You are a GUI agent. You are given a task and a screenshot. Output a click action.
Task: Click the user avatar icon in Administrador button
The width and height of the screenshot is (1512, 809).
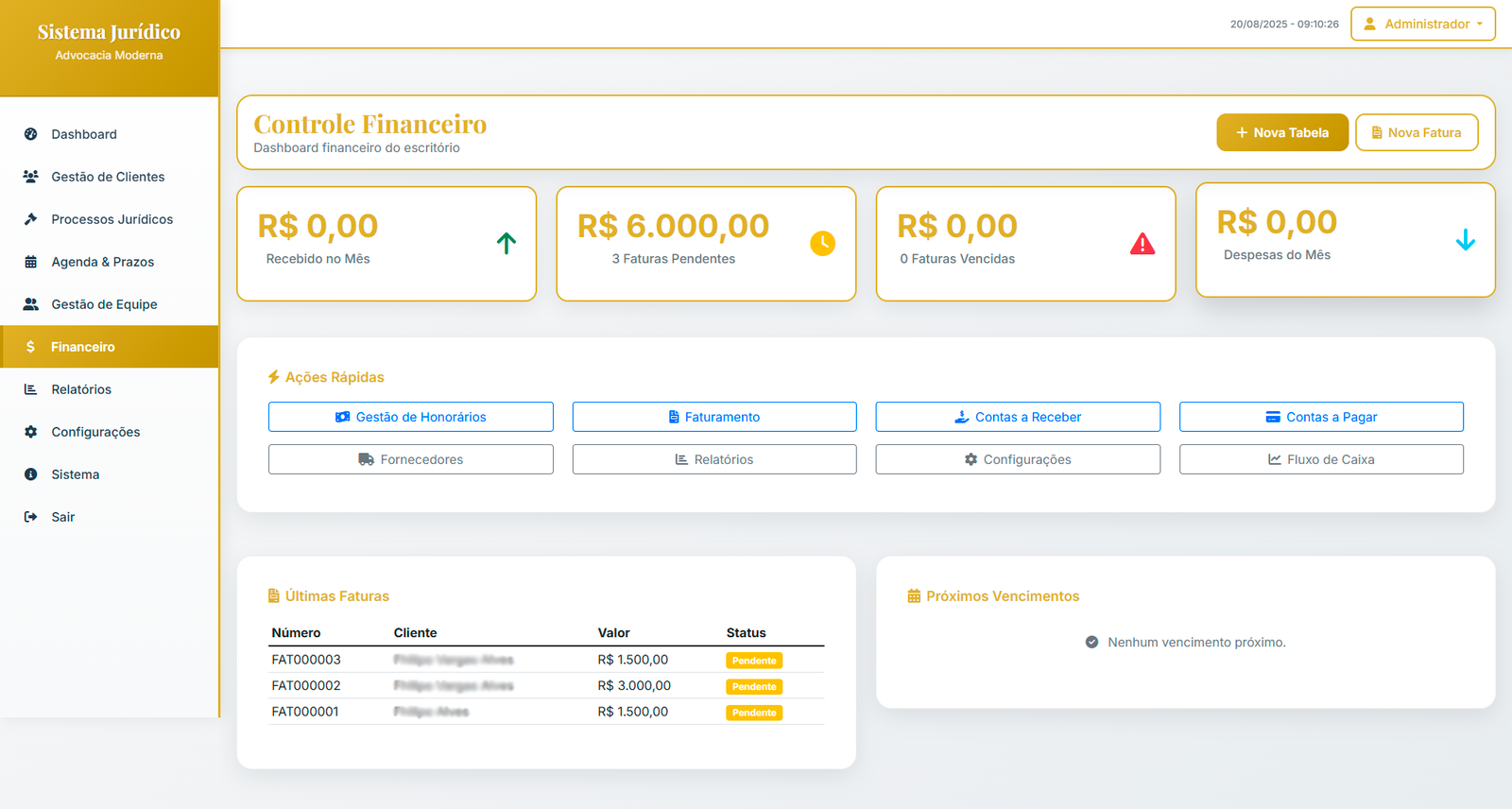click(x=1370, y=24)
